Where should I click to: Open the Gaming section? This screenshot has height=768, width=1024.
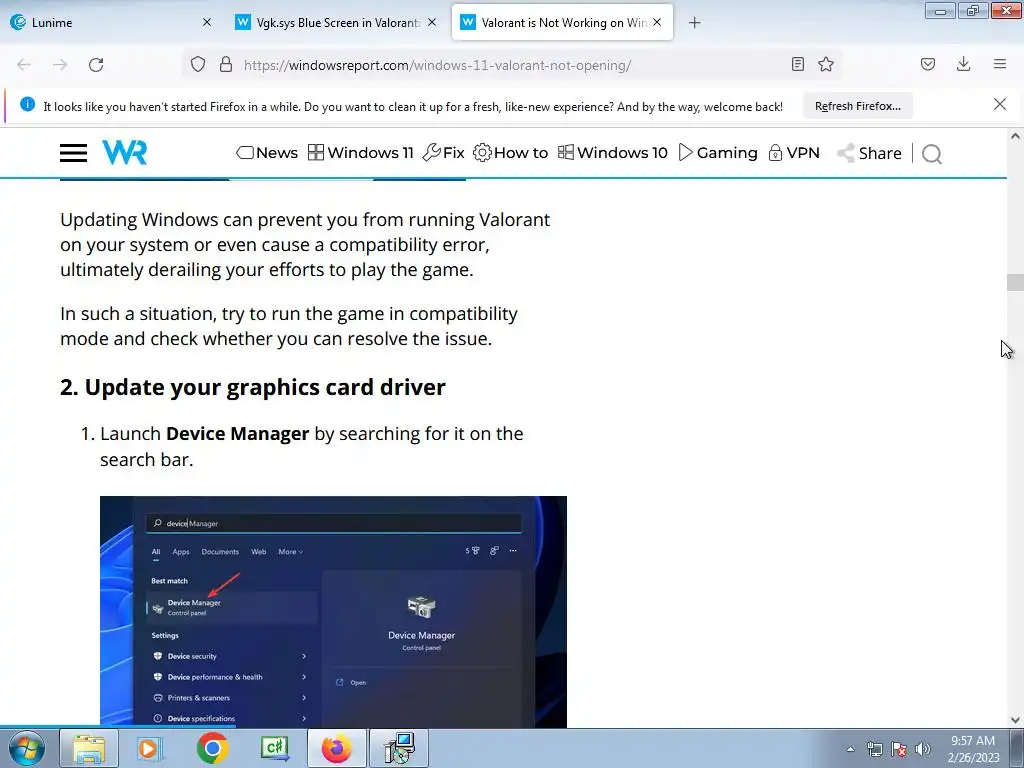(x=718, y=153)
